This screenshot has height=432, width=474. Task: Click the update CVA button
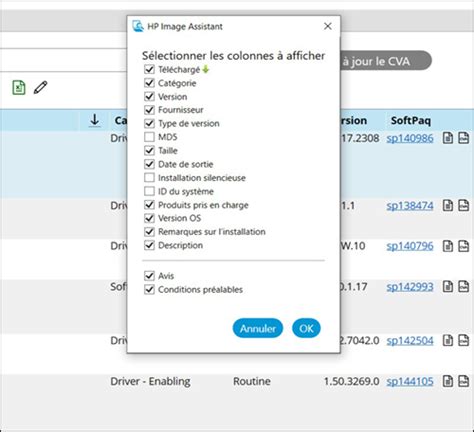click(x=386, y=61)
